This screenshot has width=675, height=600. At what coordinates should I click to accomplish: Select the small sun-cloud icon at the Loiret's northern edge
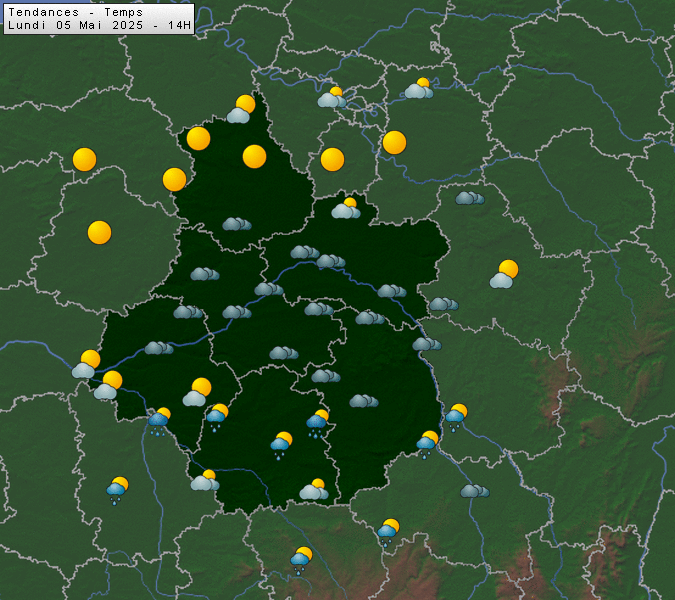(x=346, y=208)
